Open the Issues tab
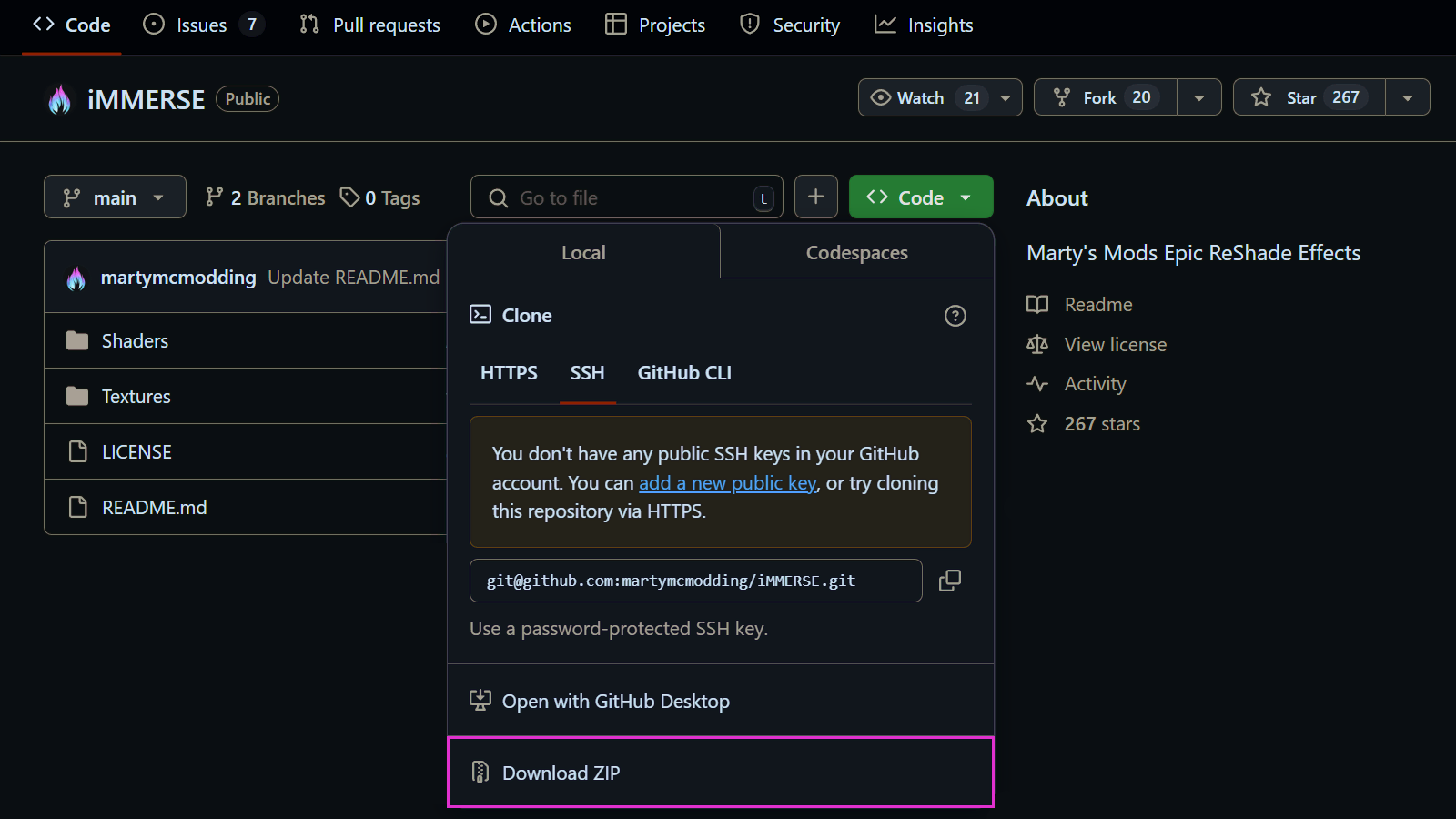This screenshot has width=1456, height=819. [204, 25]
